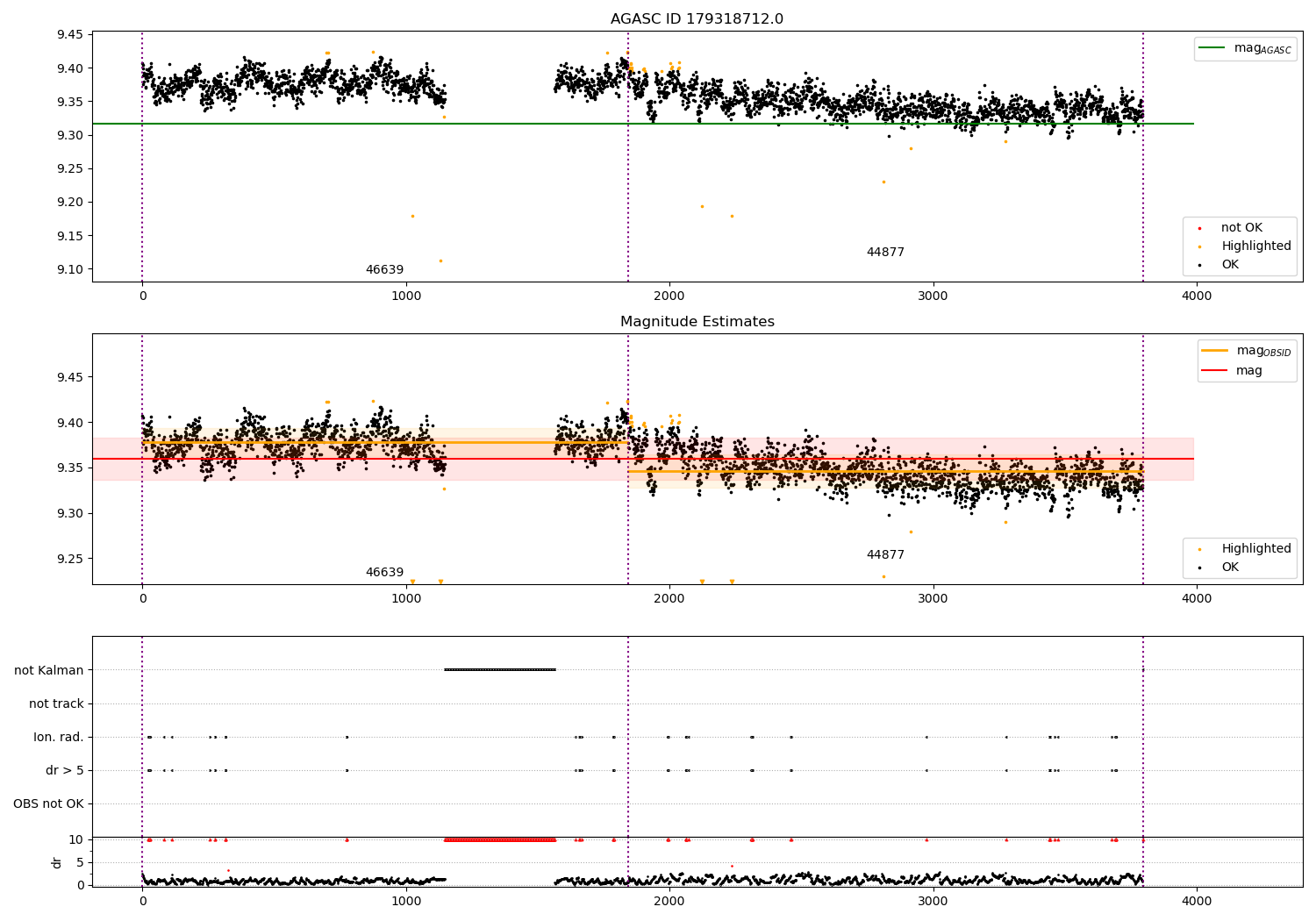Click the red 'mag' legend entry
Image resolution: width=1316 pixels, height=921 pixels.
point(1233,371)
